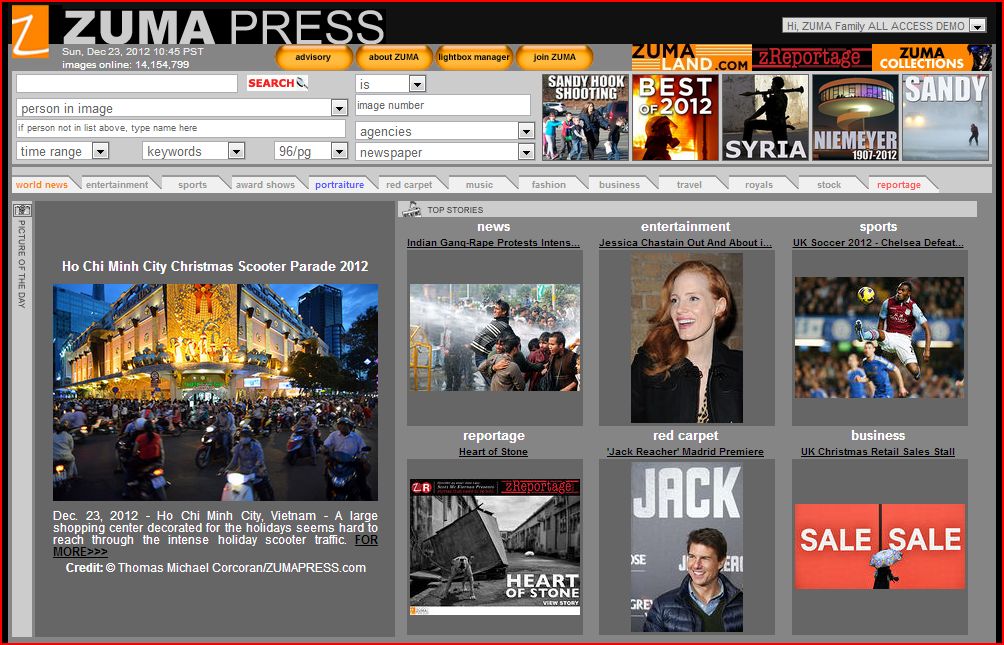The width and height of the screenshot is (1004, 645).
Task: Open the user account dropdown arrow
Action: tap(977, 26)
